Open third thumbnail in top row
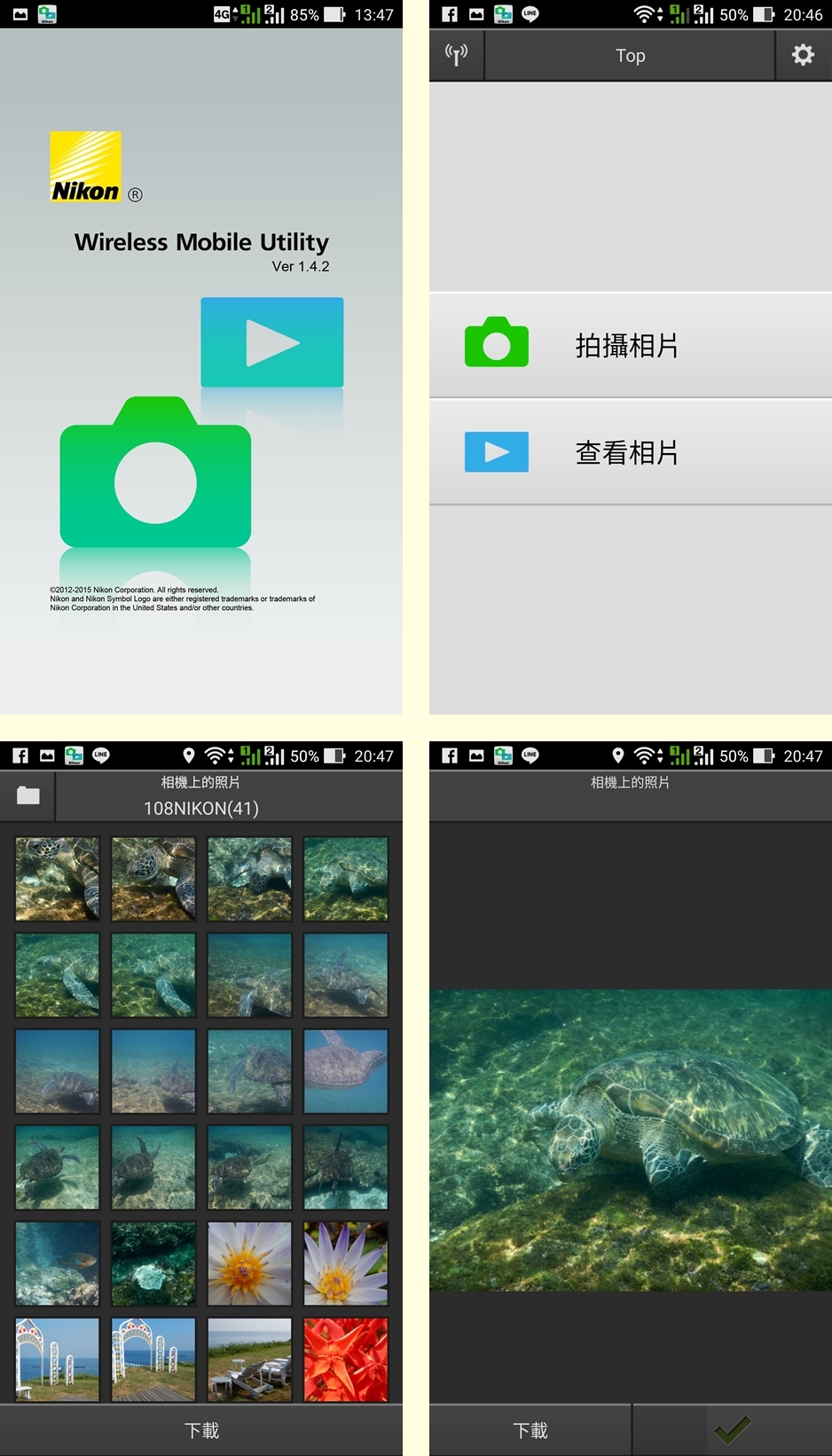832x1456 pixels. click(249, 879)
